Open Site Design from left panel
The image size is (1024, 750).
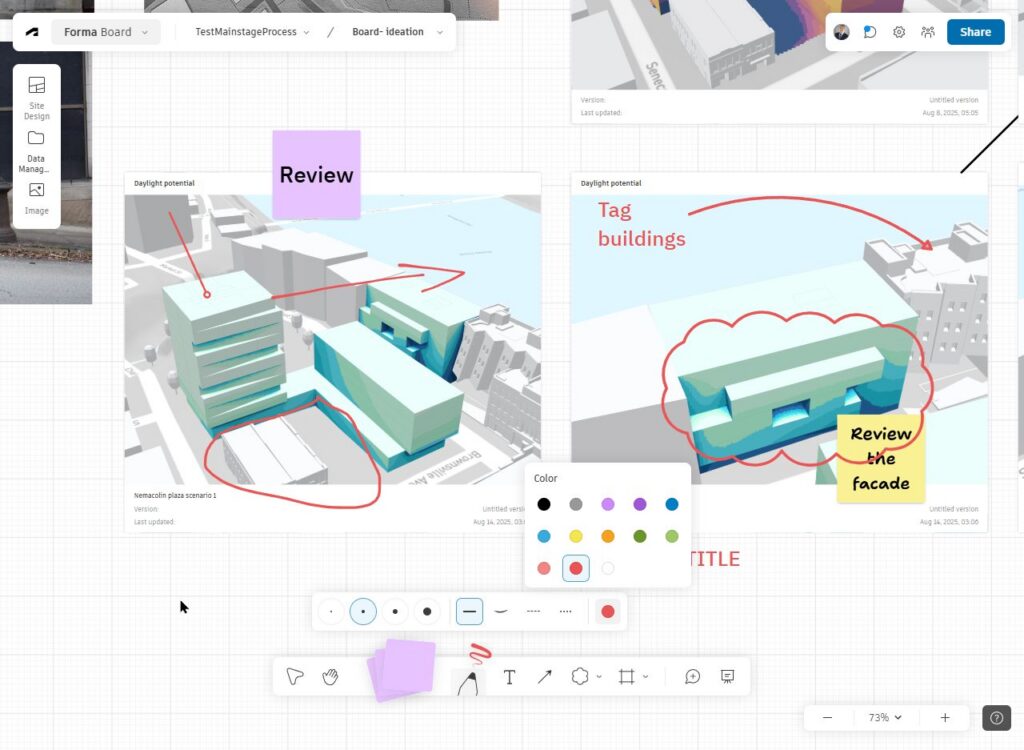click(x=37, y=97)
